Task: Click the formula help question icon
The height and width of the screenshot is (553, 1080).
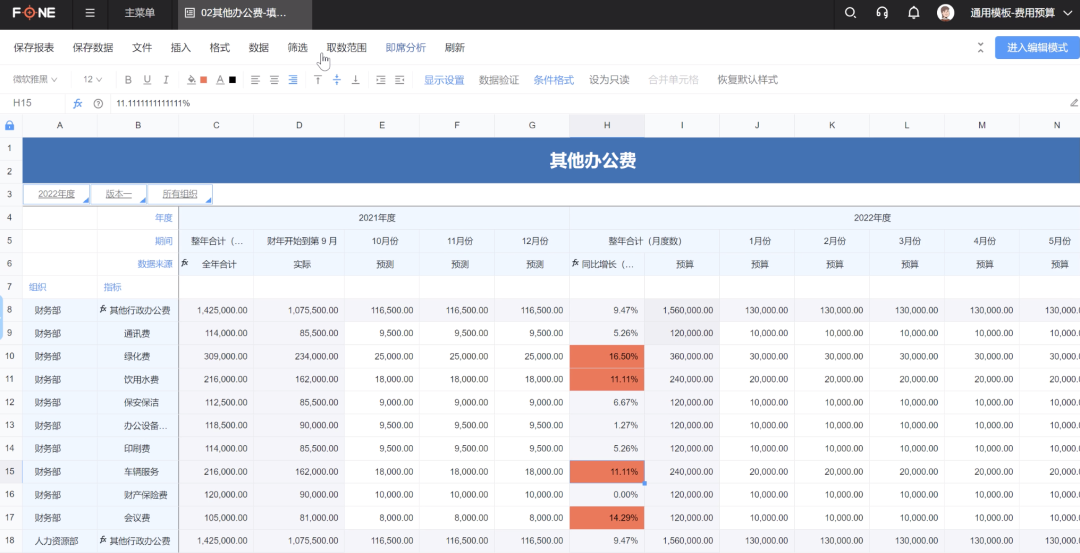Action: pos(98,103)
